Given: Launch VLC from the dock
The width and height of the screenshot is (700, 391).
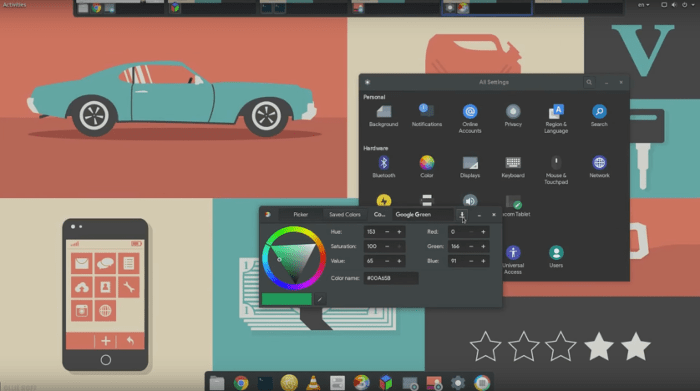Looking at the screenshot, I should (x=313, y=383).
